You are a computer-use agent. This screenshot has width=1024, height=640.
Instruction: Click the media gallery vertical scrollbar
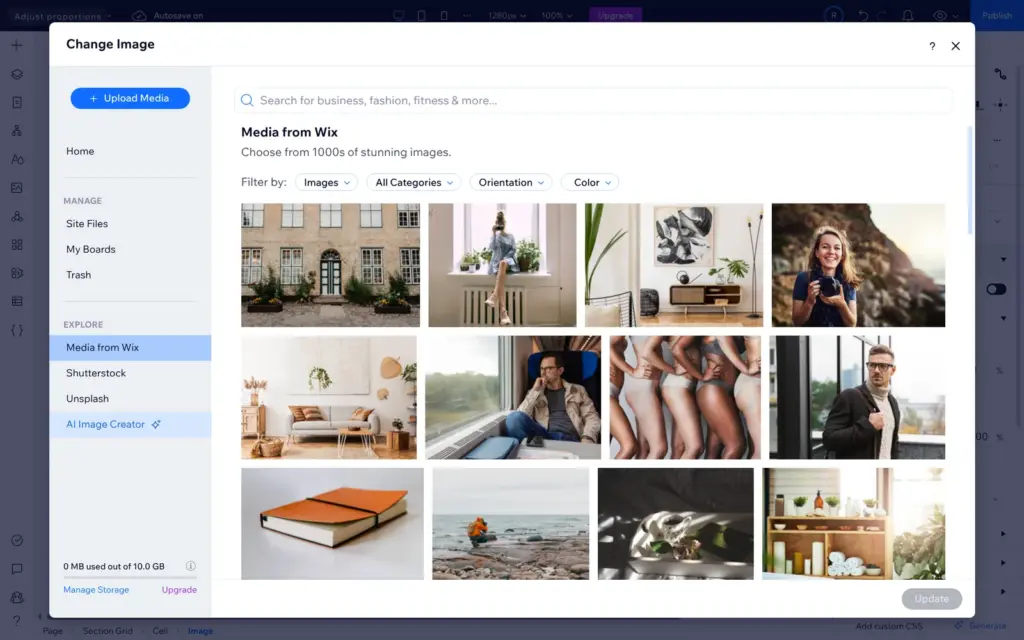970,180
